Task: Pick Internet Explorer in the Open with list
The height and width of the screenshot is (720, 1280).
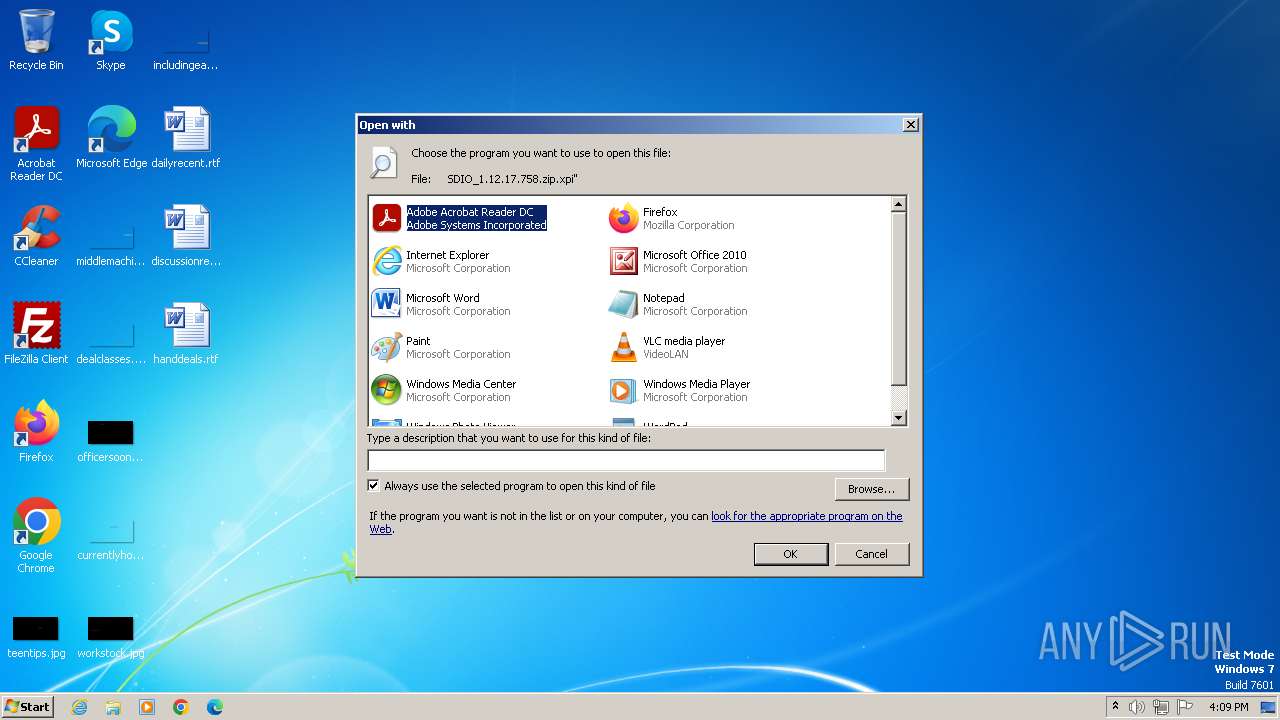Action: (441, 261)
